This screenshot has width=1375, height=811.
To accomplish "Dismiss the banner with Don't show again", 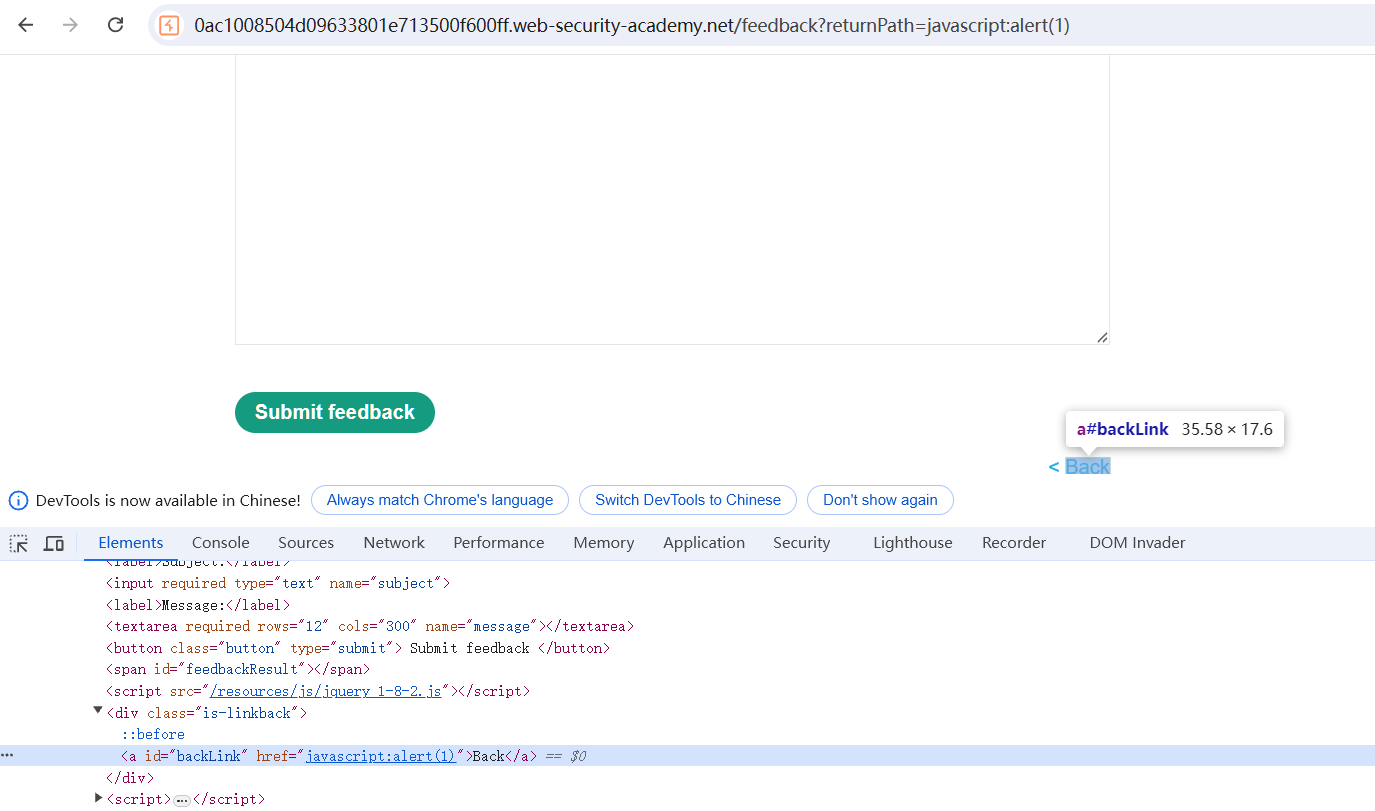I will pyautogui.click(x=880, y=500).
